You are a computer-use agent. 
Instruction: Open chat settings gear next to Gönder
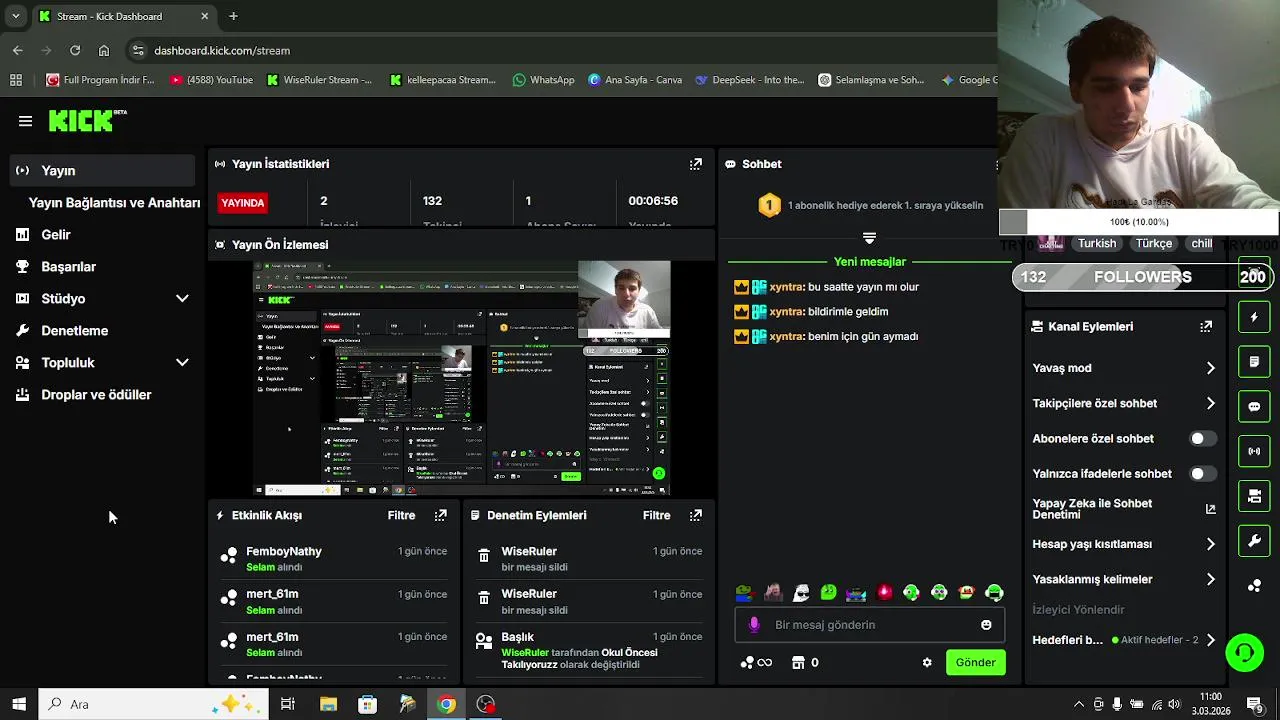coord(927,662)
